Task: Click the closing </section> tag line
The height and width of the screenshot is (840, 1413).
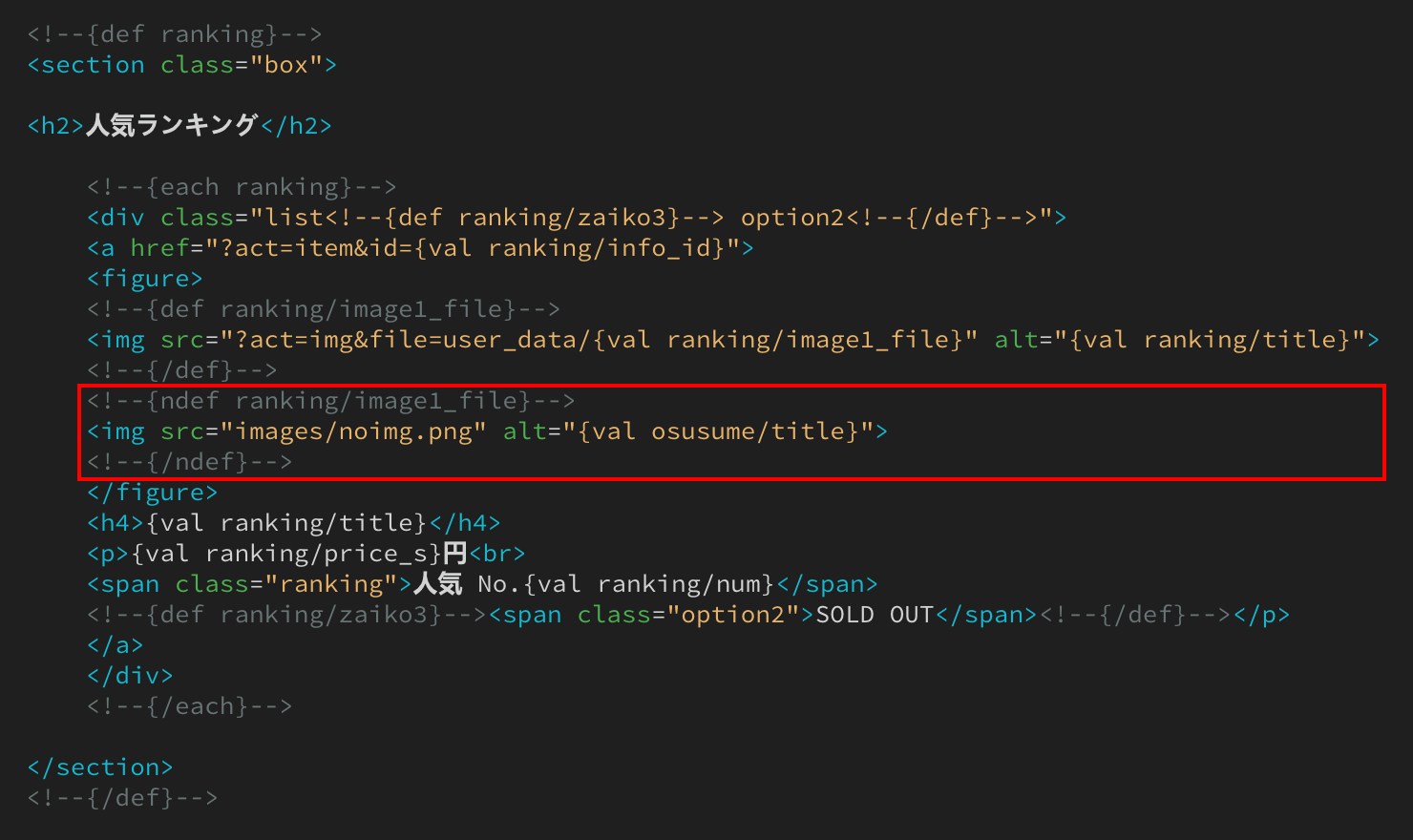Action: pos(100,767)
